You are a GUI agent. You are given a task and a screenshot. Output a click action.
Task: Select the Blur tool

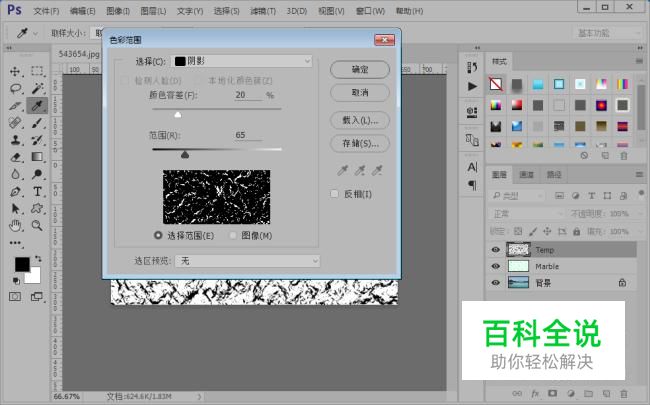tap(15, 174)
